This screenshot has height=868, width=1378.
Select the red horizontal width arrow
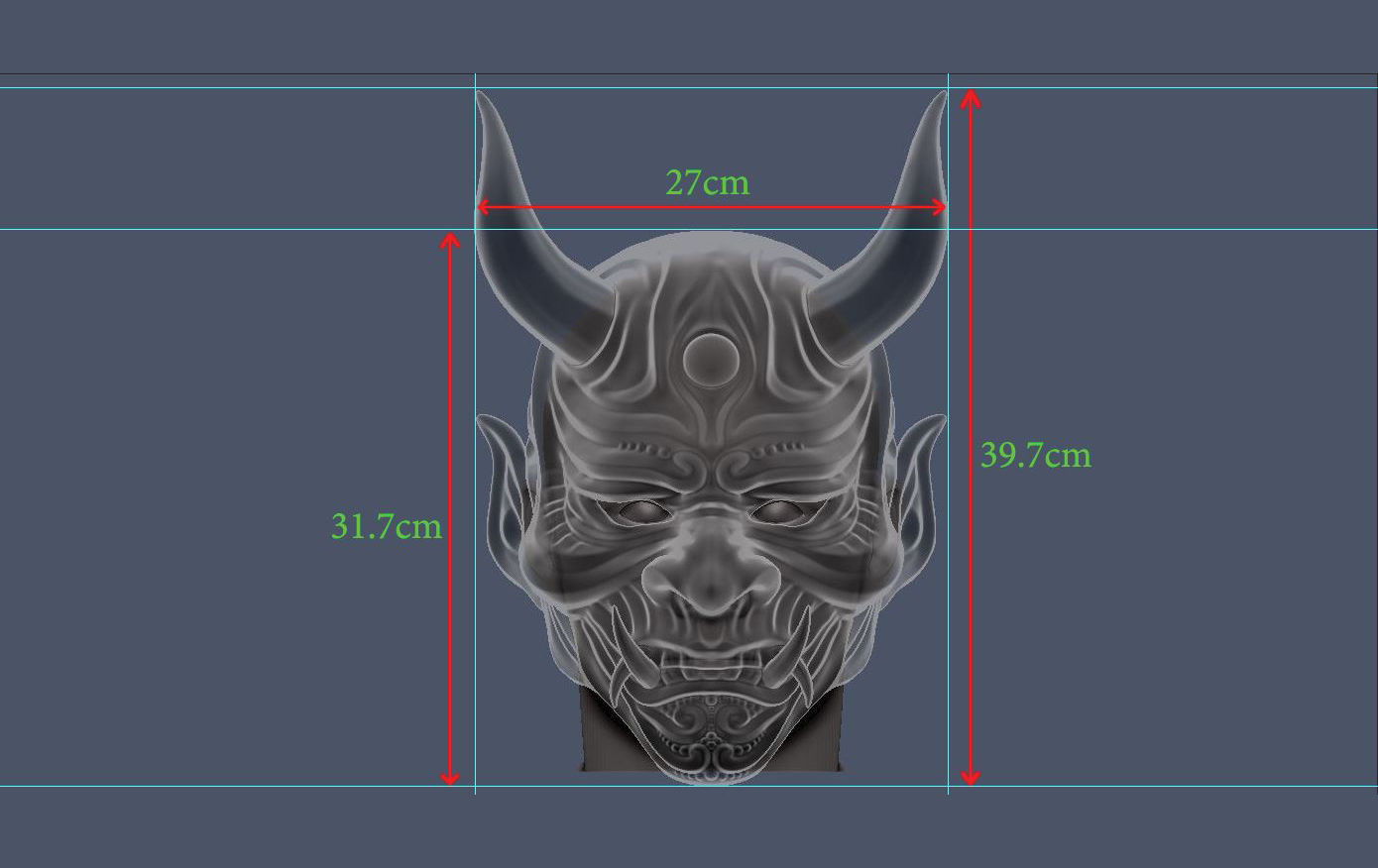point(712,207)
